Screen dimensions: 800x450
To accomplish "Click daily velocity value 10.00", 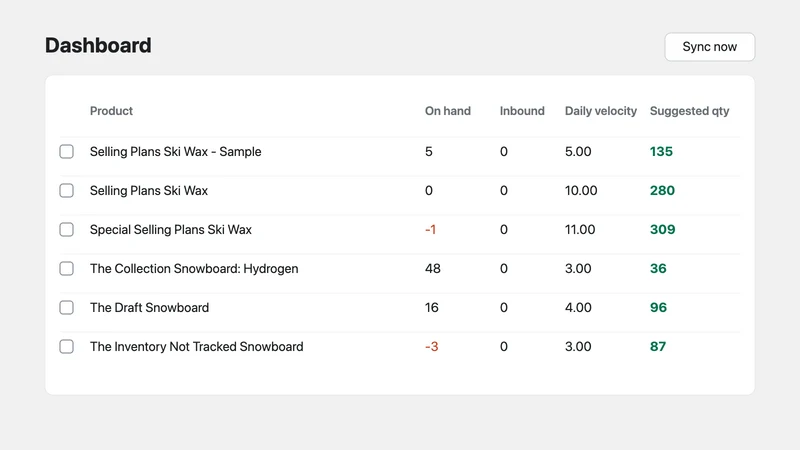I will pyautogui.click(x=581, y=190).
